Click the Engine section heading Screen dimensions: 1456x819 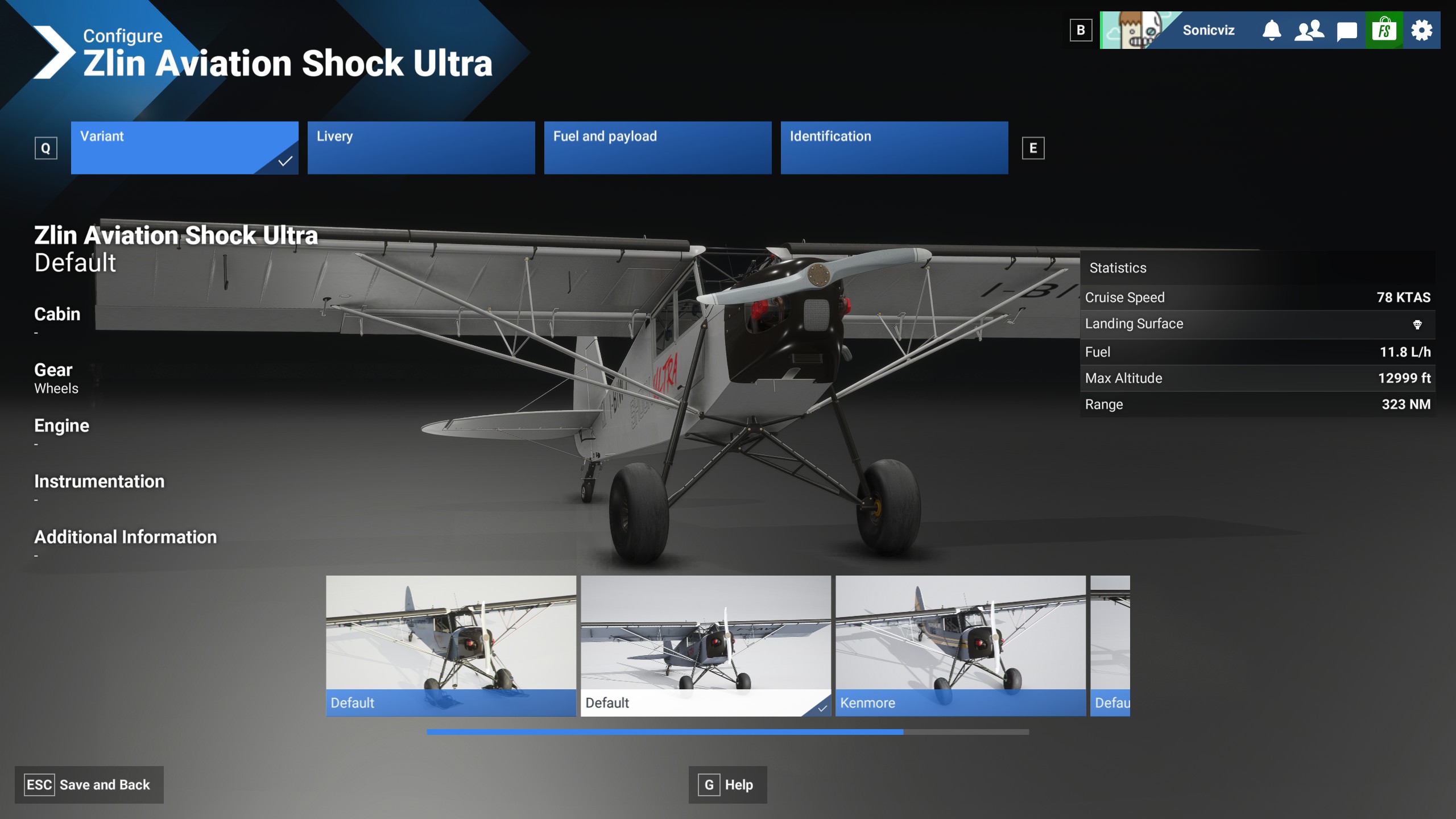pos(62,426)
